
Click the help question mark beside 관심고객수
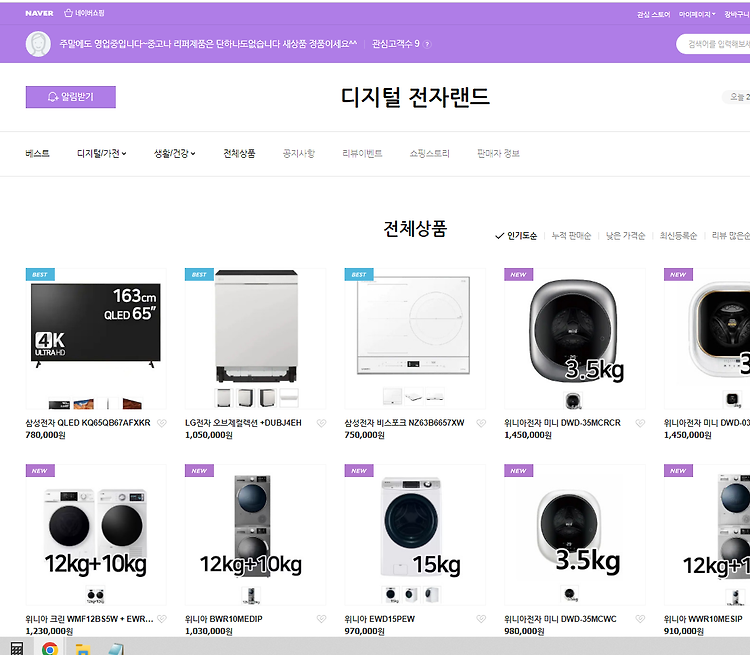pyautogui.click(x=428, y=44)
